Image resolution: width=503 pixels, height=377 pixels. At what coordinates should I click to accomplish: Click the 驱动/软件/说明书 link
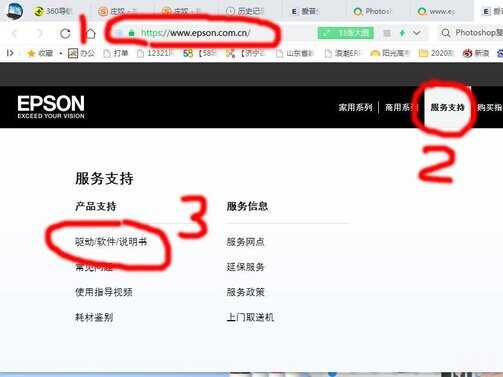pyautogui.click(x=111, y=242)
